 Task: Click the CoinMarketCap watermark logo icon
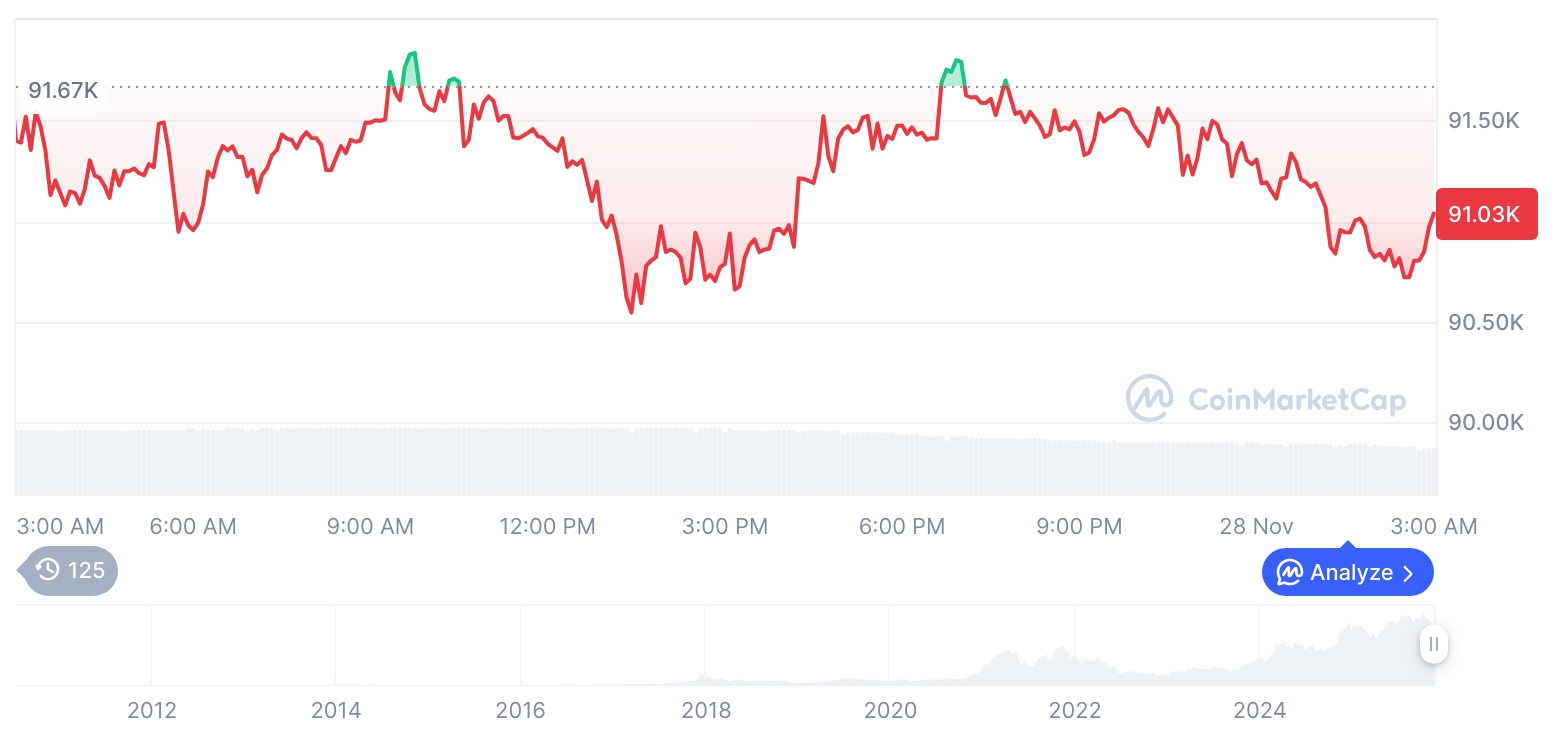pos(1150,398)
